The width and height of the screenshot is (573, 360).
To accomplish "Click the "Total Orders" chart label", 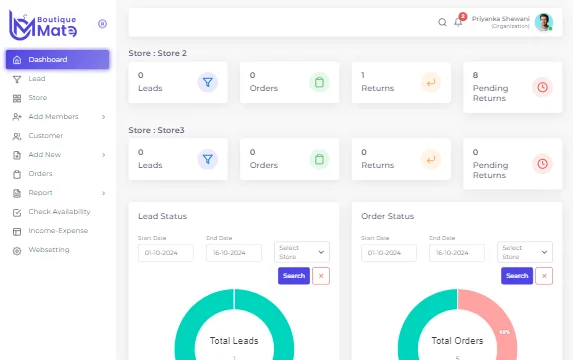I will coord(457,341).
